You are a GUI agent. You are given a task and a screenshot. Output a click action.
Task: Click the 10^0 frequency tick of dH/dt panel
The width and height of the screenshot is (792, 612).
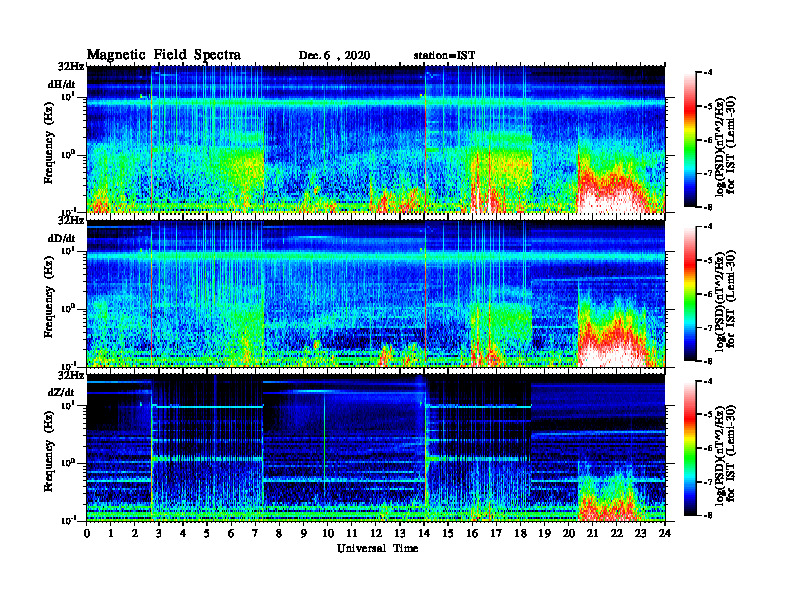[67, 155]
